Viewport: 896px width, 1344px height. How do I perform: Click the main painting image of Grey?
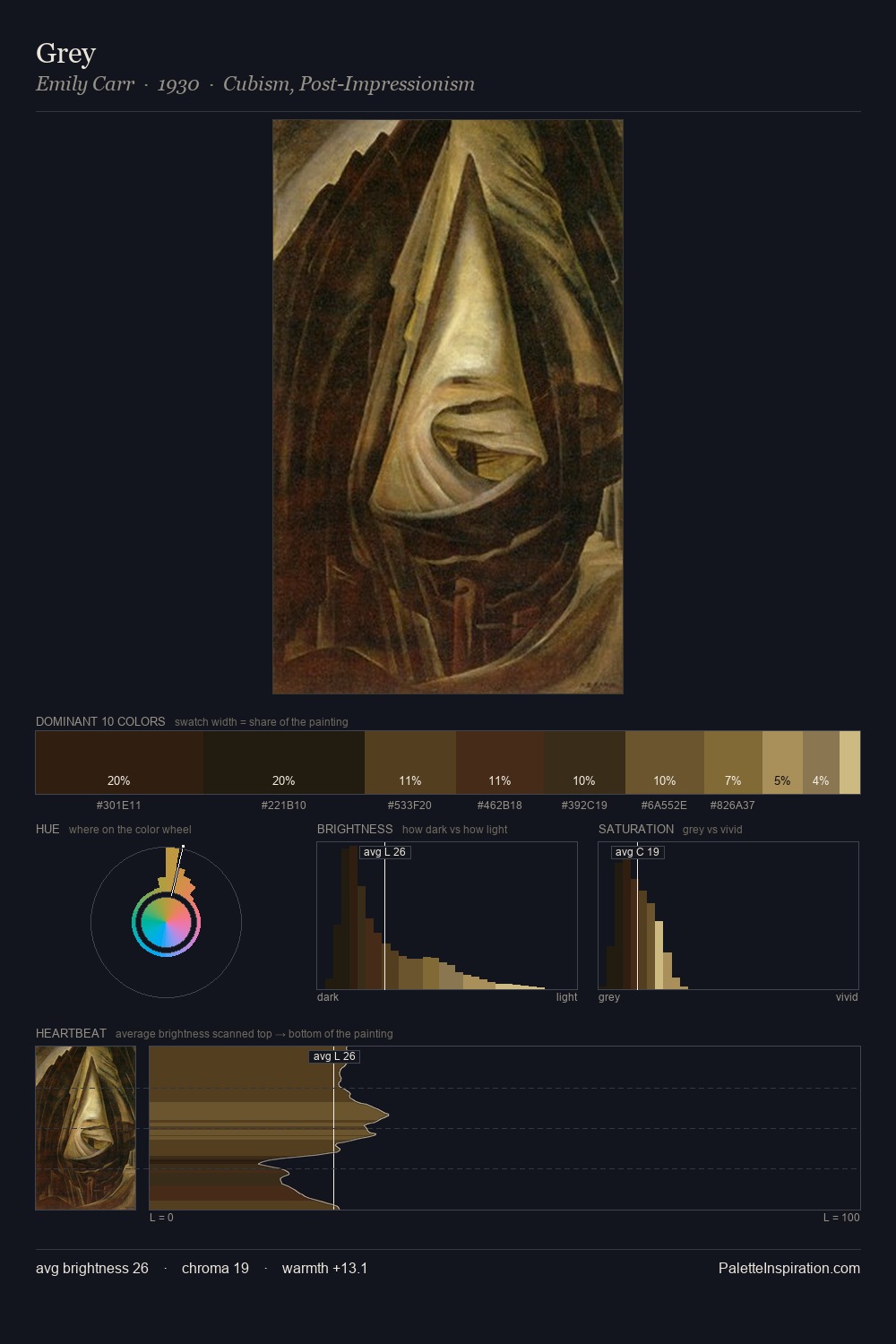pos(448,407)
